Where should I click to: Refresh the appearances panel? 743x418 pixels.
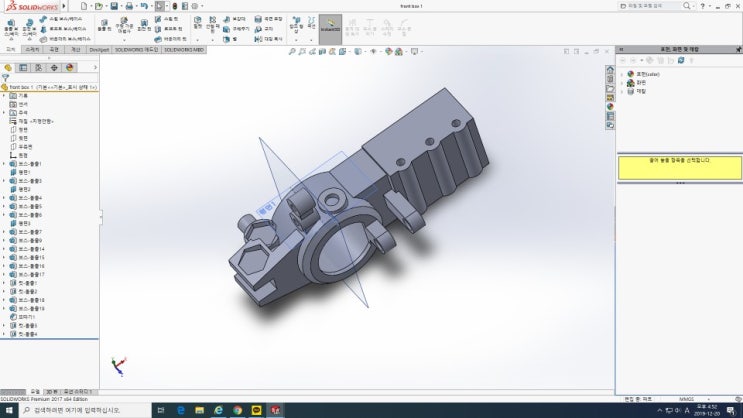coord(681,60)
